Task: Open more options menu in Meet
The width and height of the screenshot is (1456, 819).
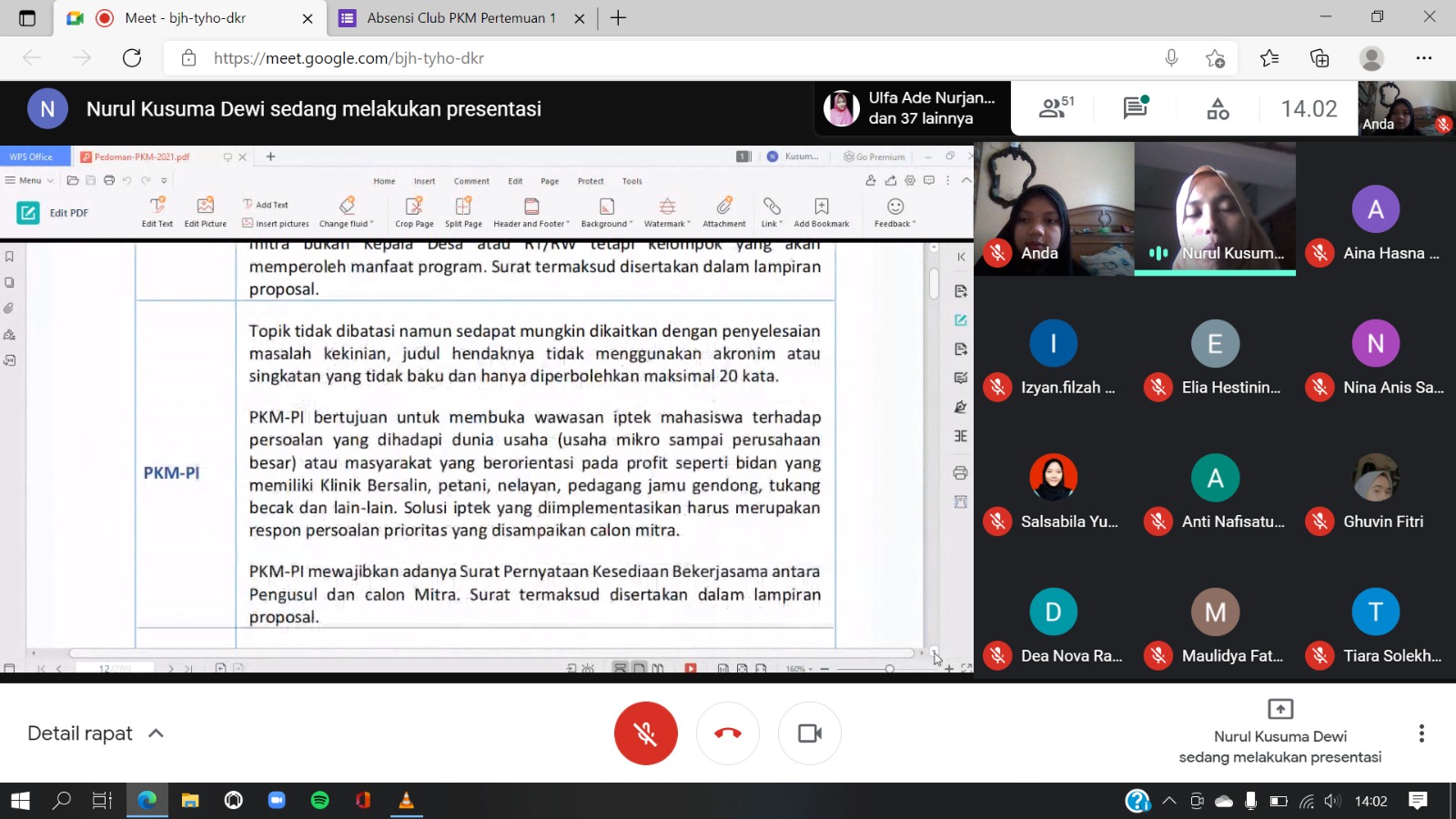Action: coord(1421,733)
